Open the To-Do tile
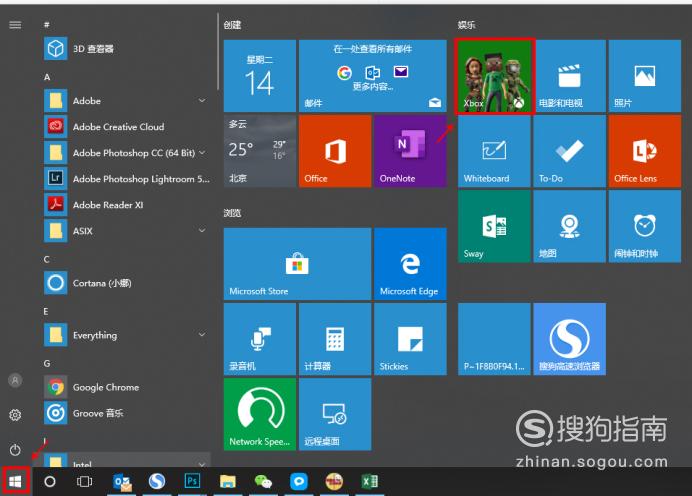 tap(569, 151)
